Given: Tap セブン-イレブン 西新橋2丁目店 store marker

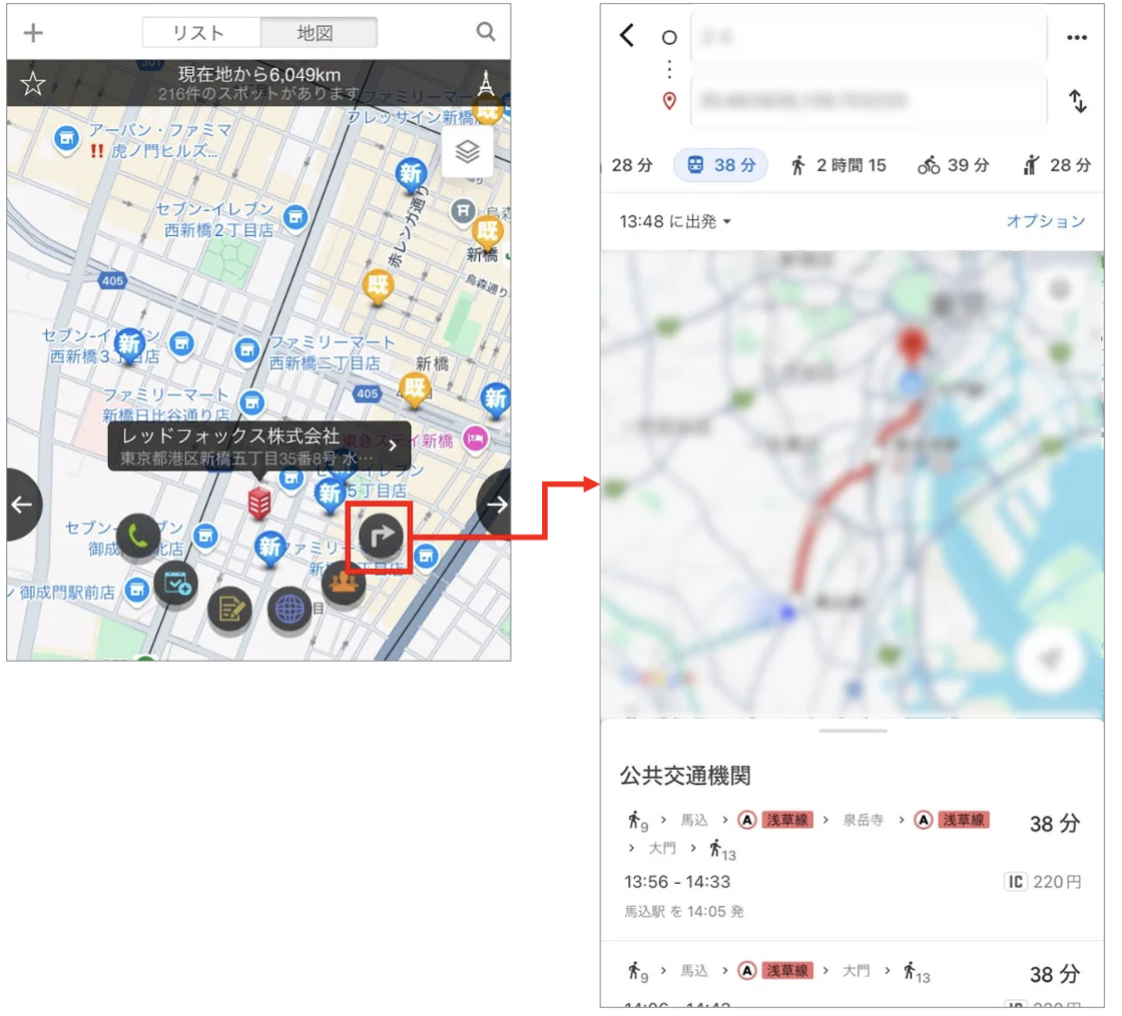Looking at the screenshot, I should [295, 217].
